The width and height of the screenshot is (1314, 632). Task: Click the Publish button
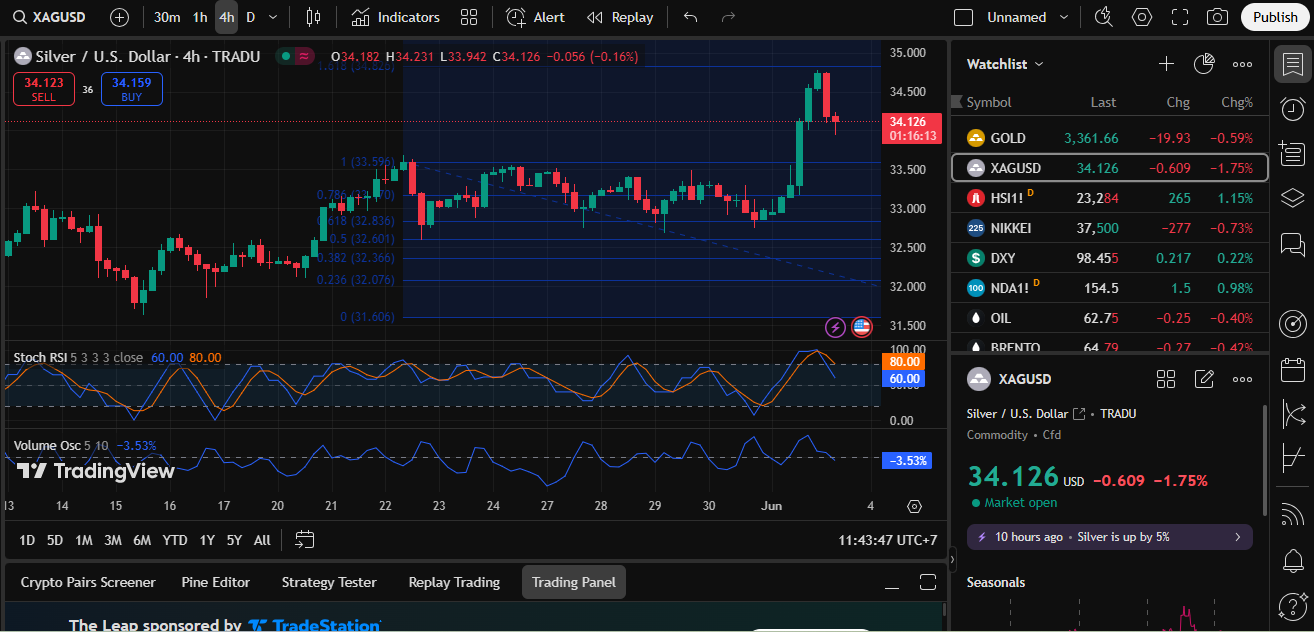coord(1275,17)
